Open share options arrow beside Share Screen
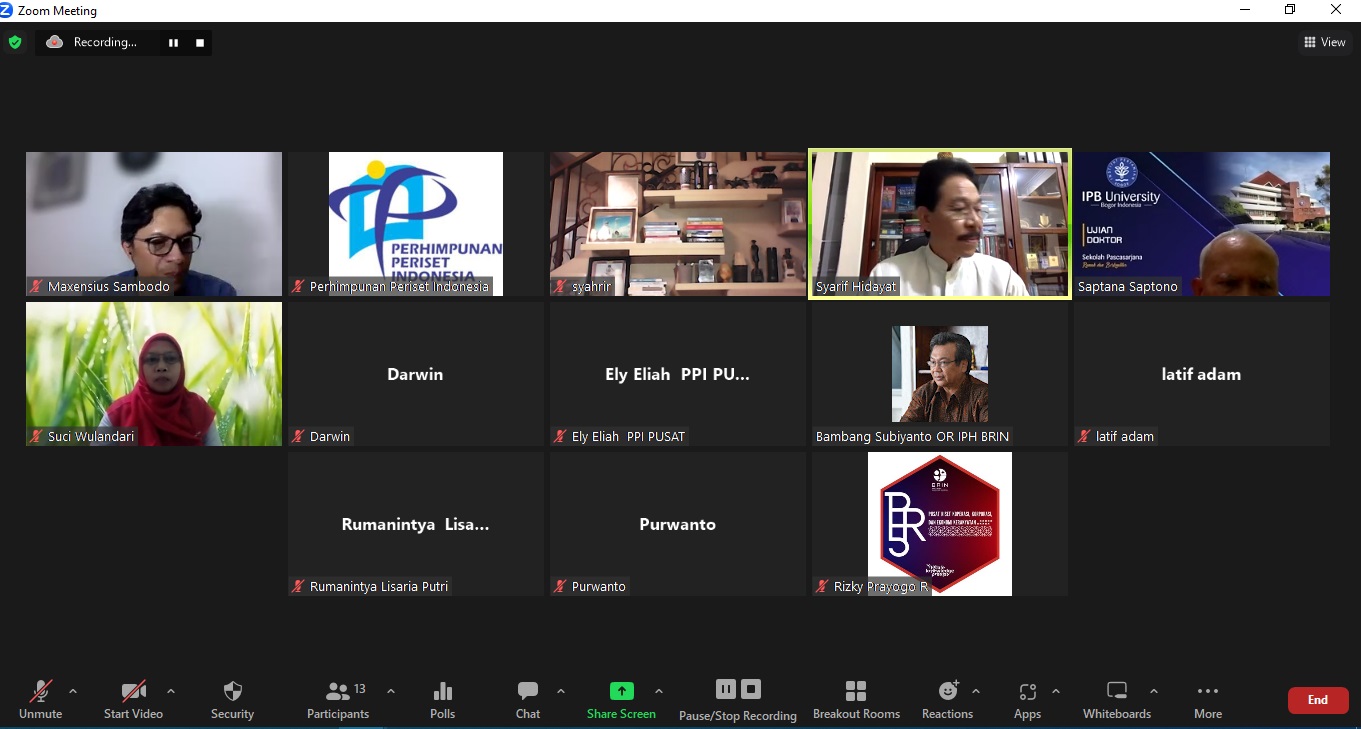The image size is (1361, 729). tap(658, 691)
